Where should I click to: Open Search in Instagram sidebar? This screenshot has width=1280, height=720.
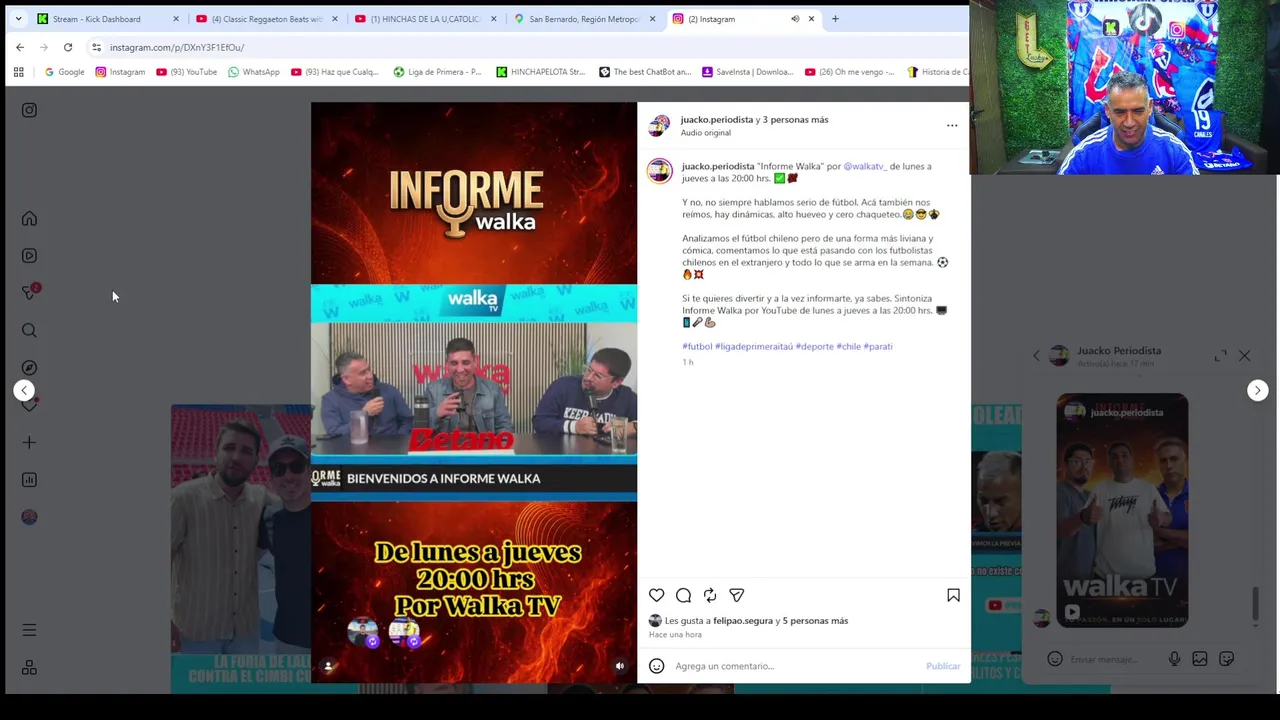(29, 330)
